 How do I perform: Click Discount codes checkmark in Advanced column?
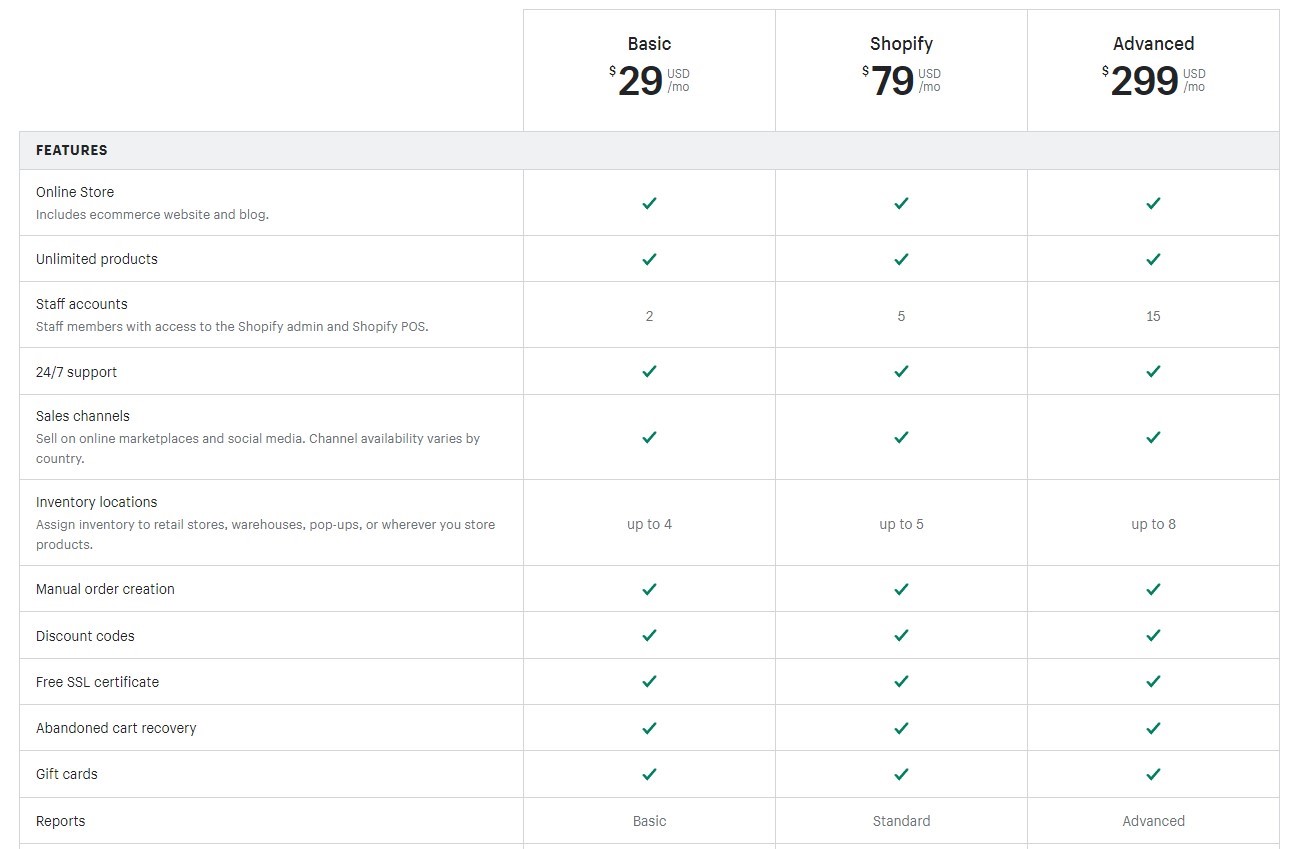click(1153, 635)
